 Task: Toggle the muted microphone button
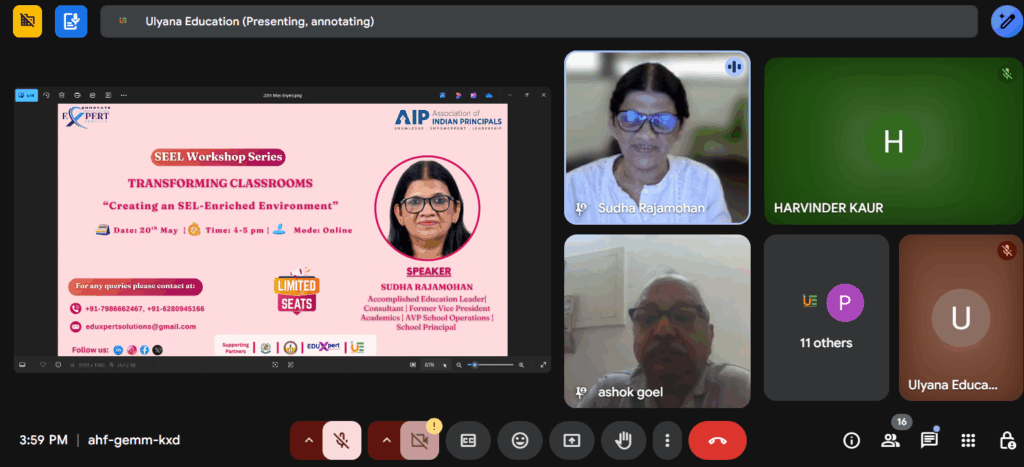[x=342, y=440]
